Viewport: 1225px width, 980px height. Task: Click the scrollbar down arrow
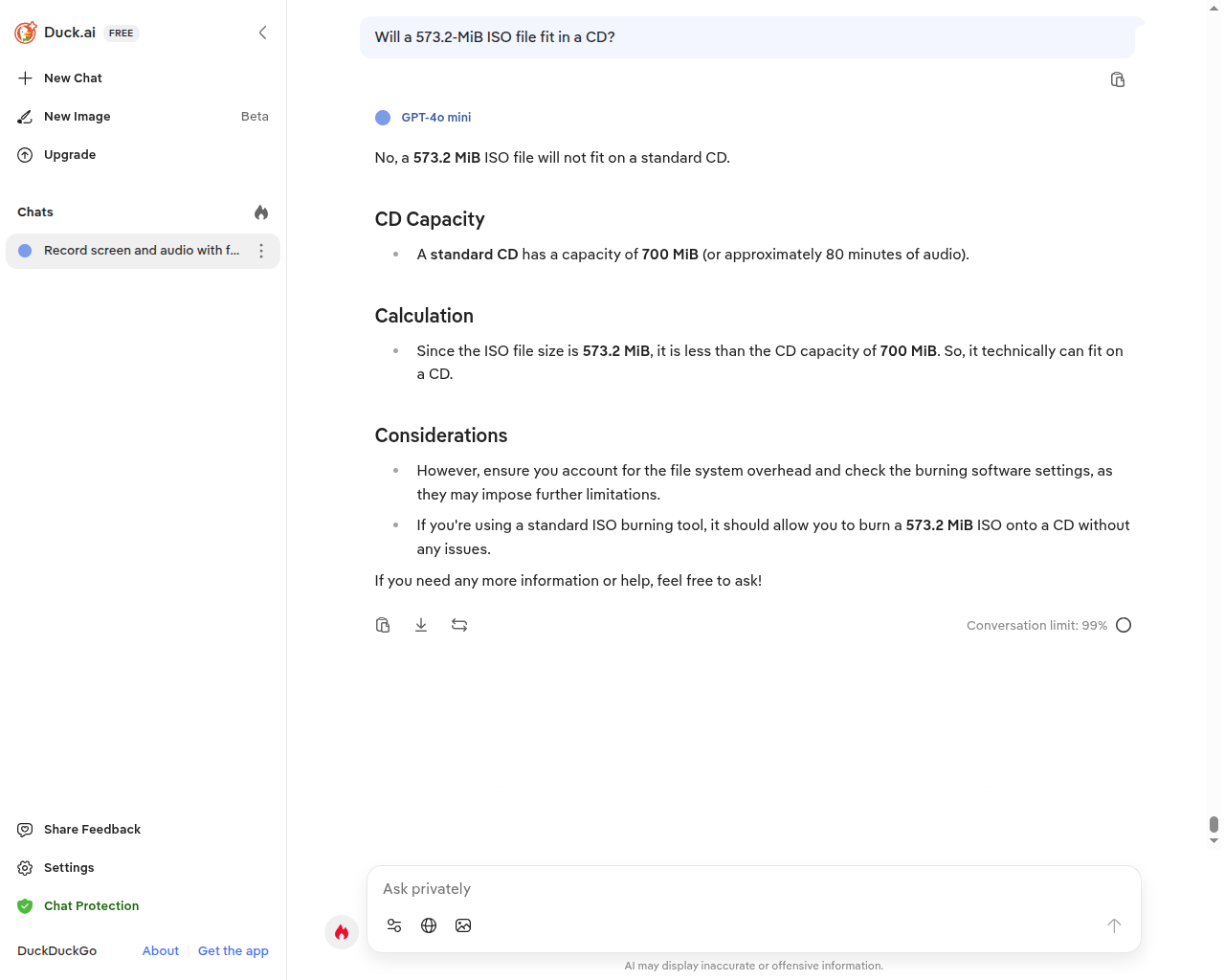point(1214,841)
